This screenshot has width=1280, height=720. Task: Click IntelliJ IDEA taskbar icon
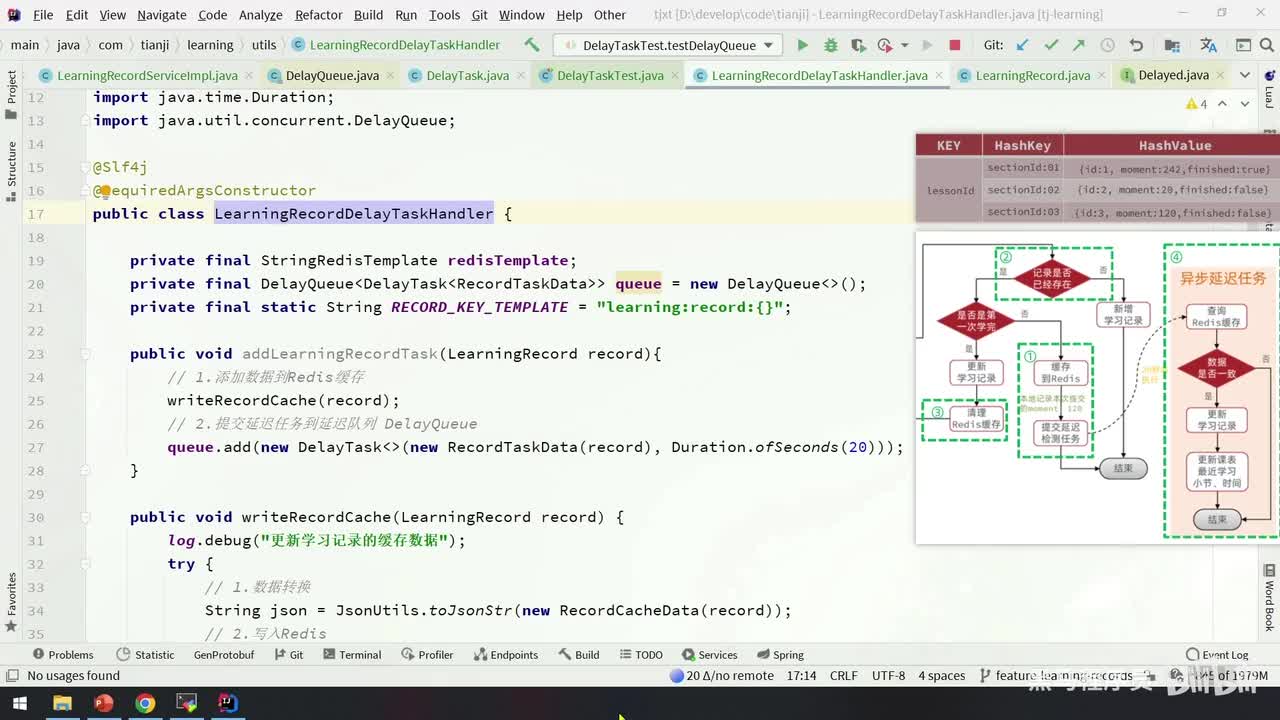pyautogui.click(x=228, y=703)
